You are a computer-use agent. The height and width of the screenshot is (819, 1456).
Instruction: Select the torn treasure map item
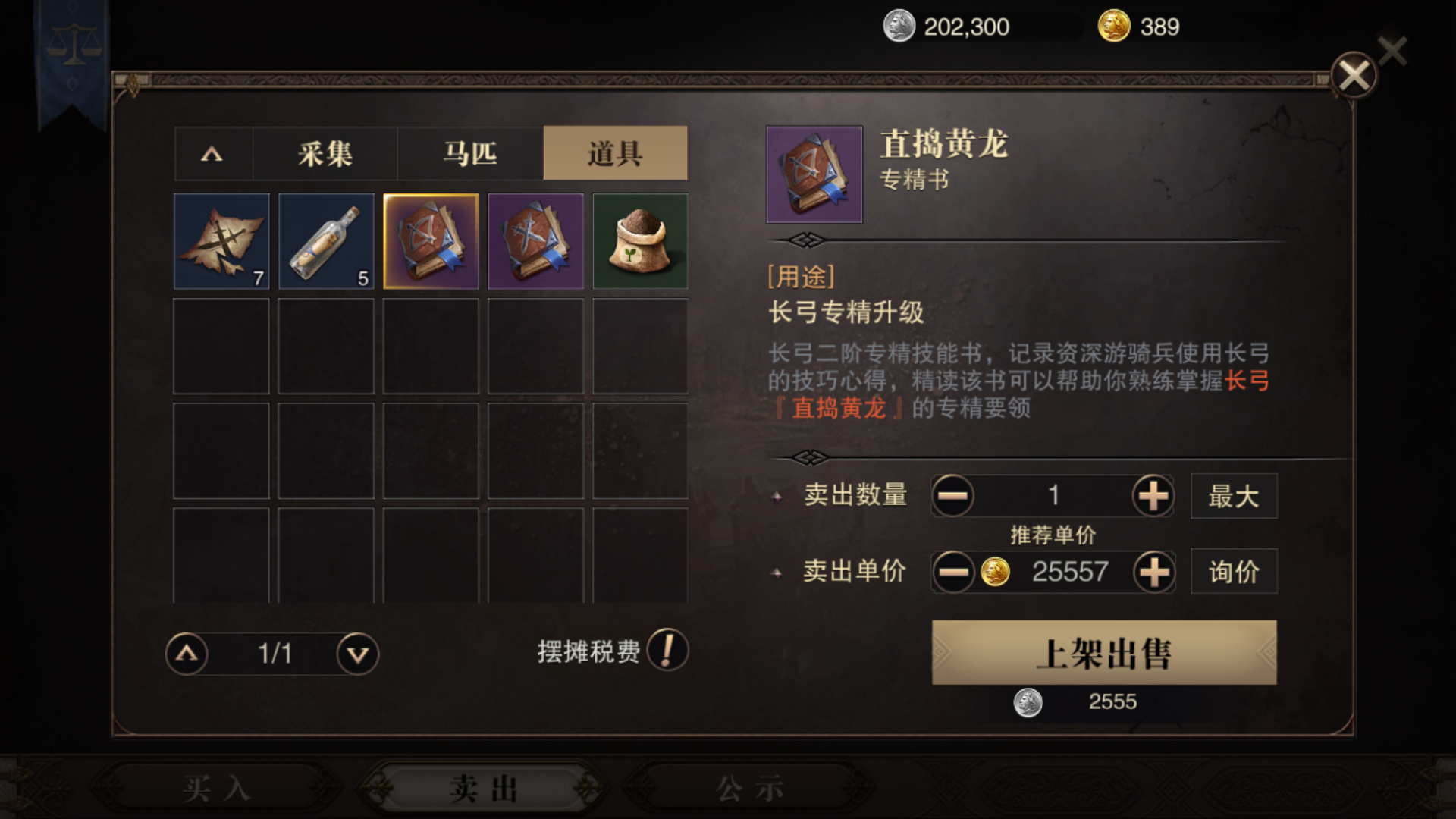click(221, 241)
